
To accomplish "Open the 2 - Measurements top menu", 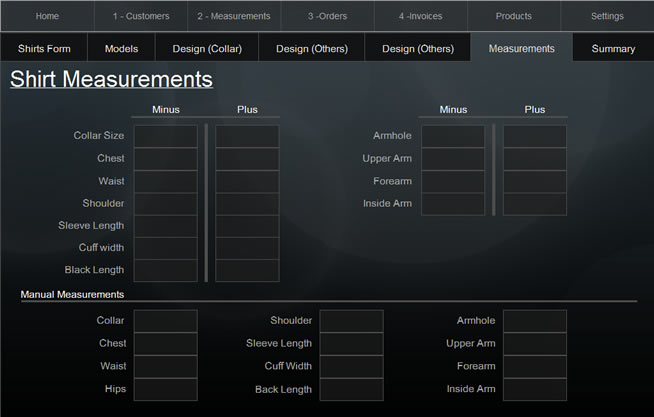I will pos(234,16).
